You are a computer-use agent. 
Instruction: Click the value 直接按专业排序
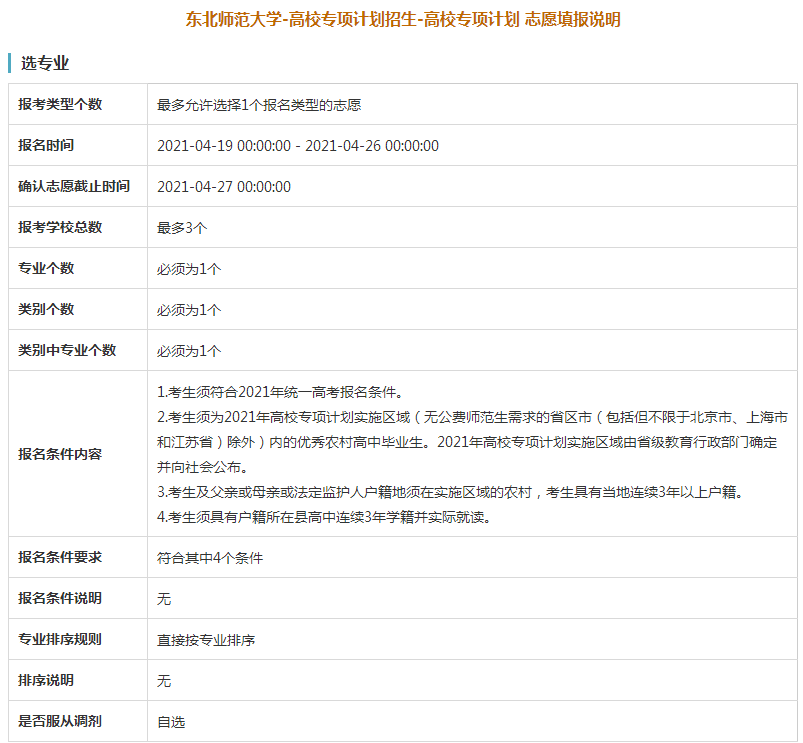206,640
